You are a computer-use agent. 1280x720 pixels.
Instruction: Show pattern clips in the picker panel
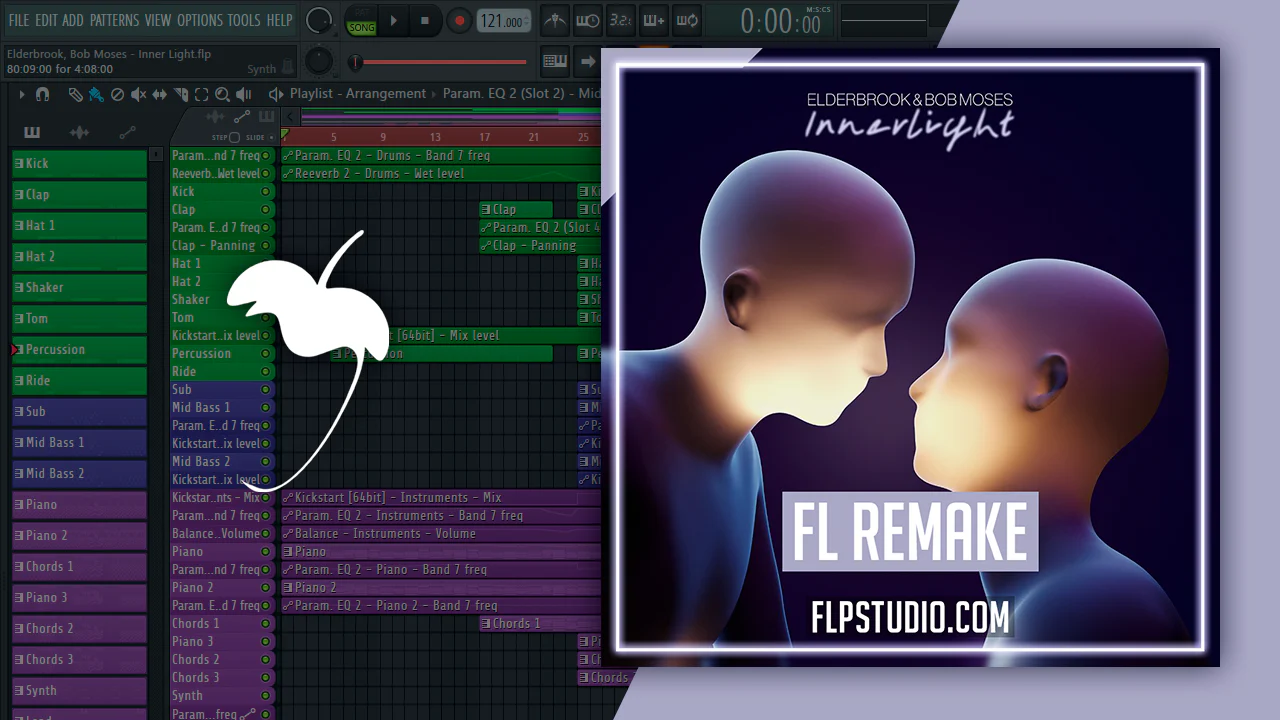32,133
